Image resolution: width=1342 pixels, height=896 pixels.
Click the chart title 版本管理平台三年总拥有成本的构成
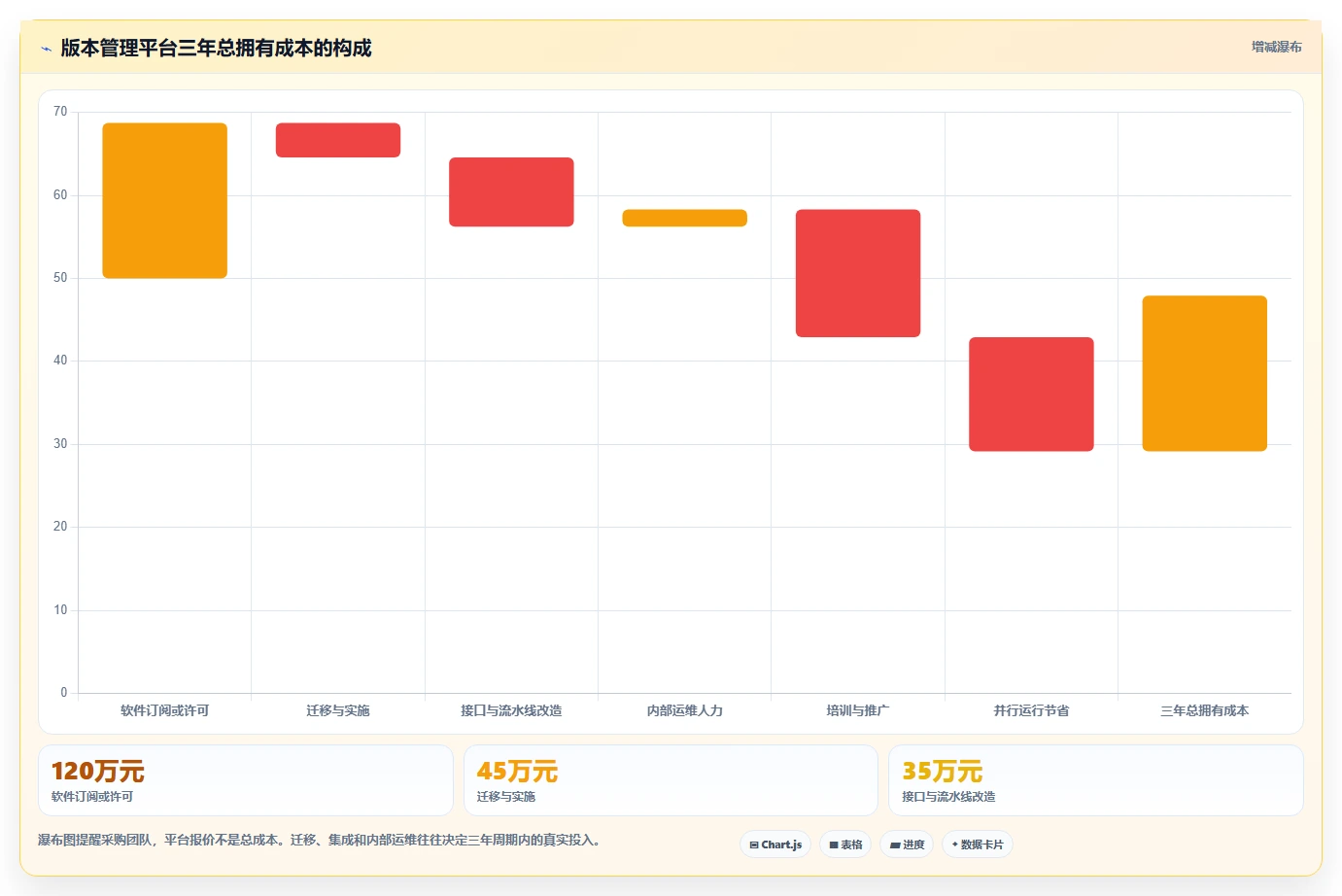click(216, 49)
